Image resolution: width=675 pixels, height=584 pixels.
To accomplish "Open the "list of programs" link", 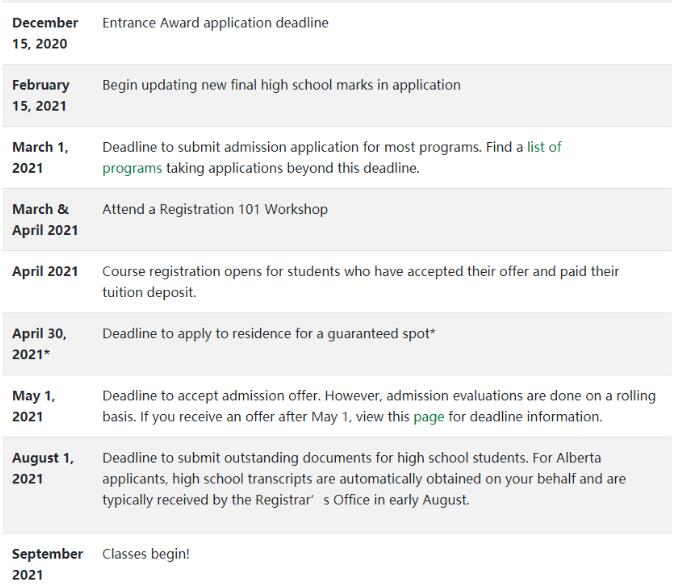I will click(x=543, y=147).
